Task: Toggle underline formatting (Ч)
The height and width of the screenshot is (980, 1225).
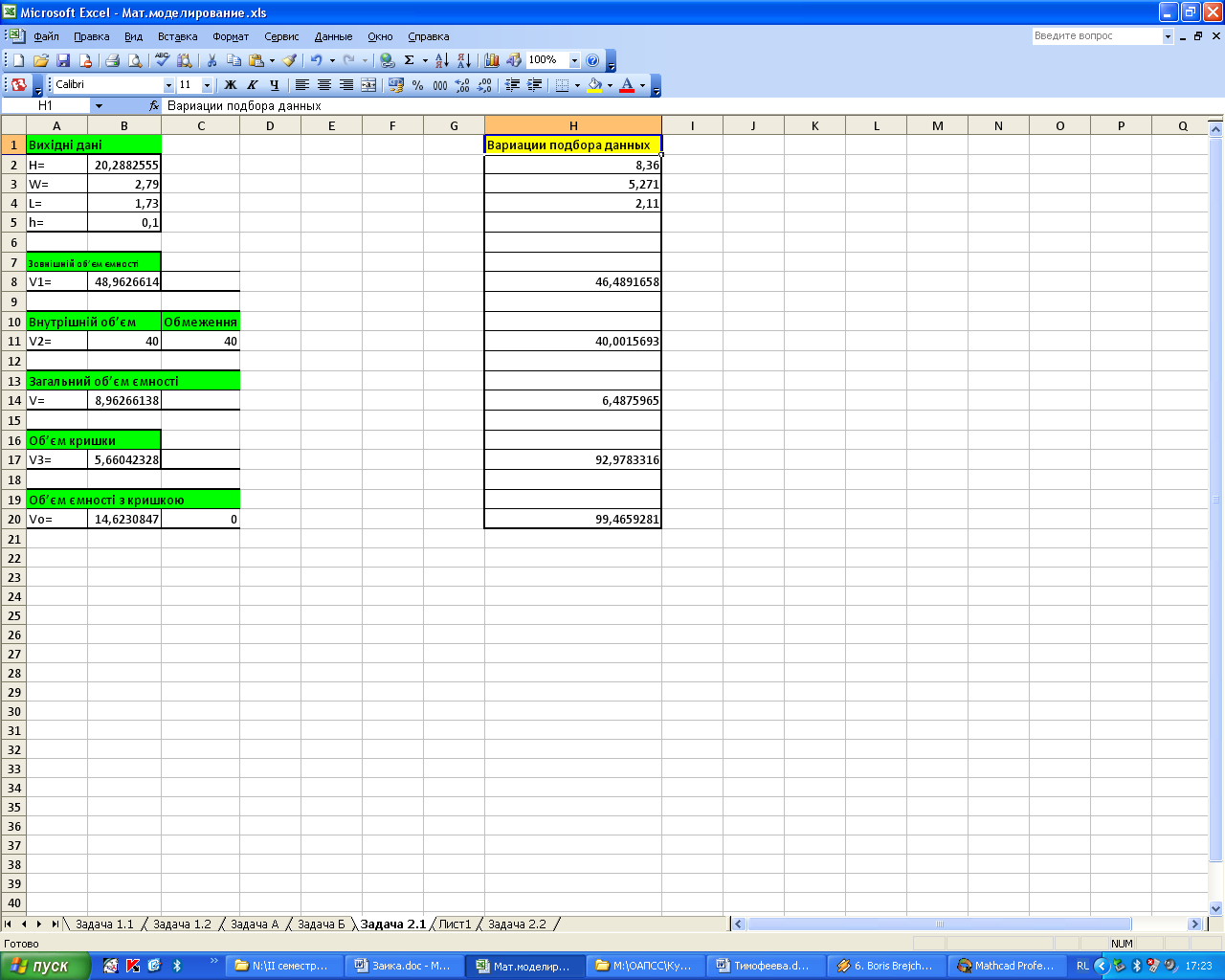Action: click(275, 85)
